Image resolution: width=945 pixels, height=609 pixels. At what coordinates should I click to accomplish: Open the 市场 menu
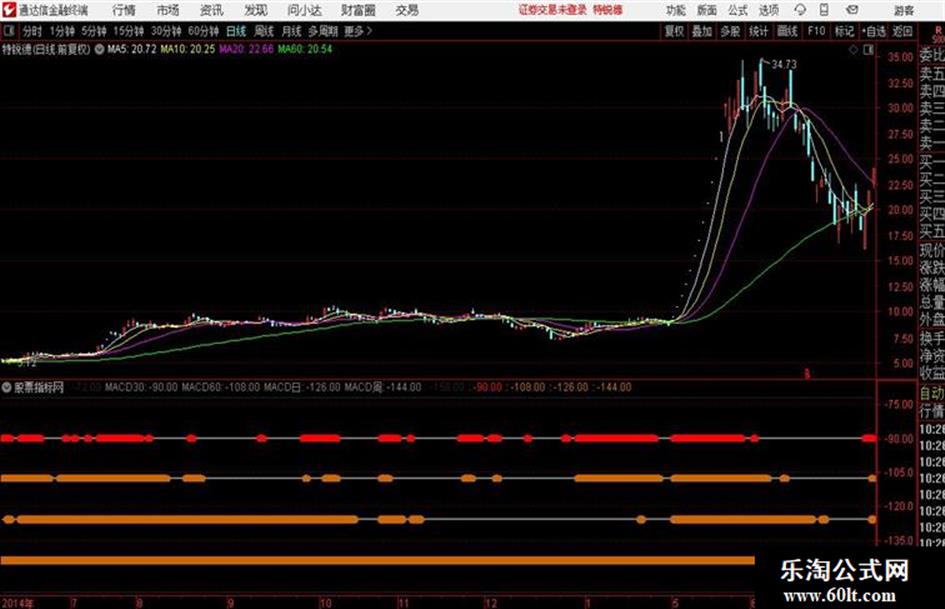pyautogui.click(x=168, y=10)
